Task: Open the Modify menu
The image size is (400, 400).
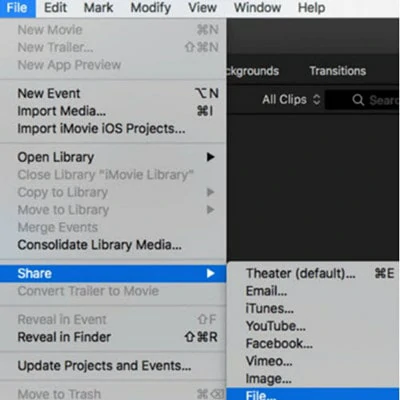Action: point(150,8)
